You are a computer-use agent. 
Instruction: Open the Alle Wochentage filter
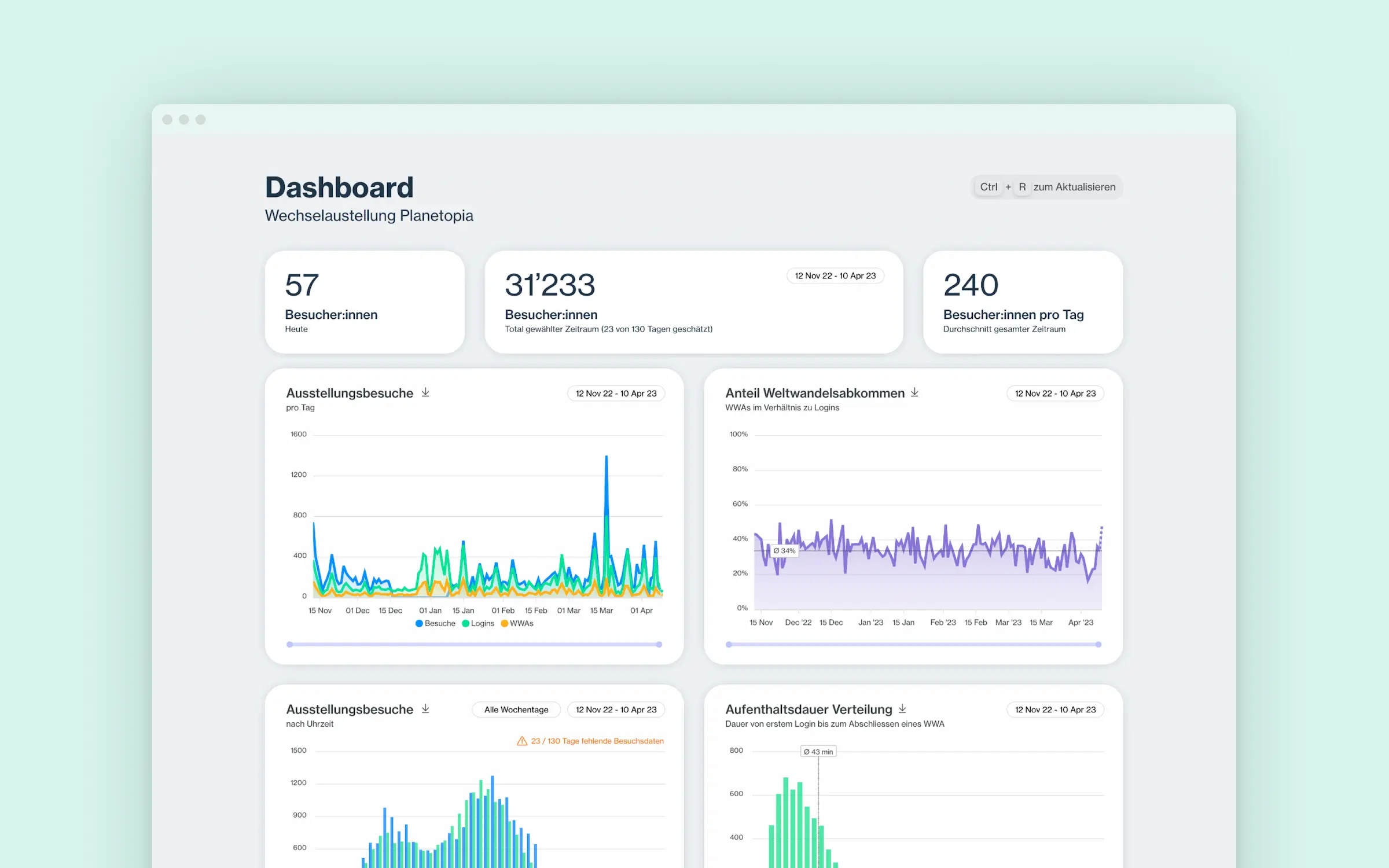[516, 709]
